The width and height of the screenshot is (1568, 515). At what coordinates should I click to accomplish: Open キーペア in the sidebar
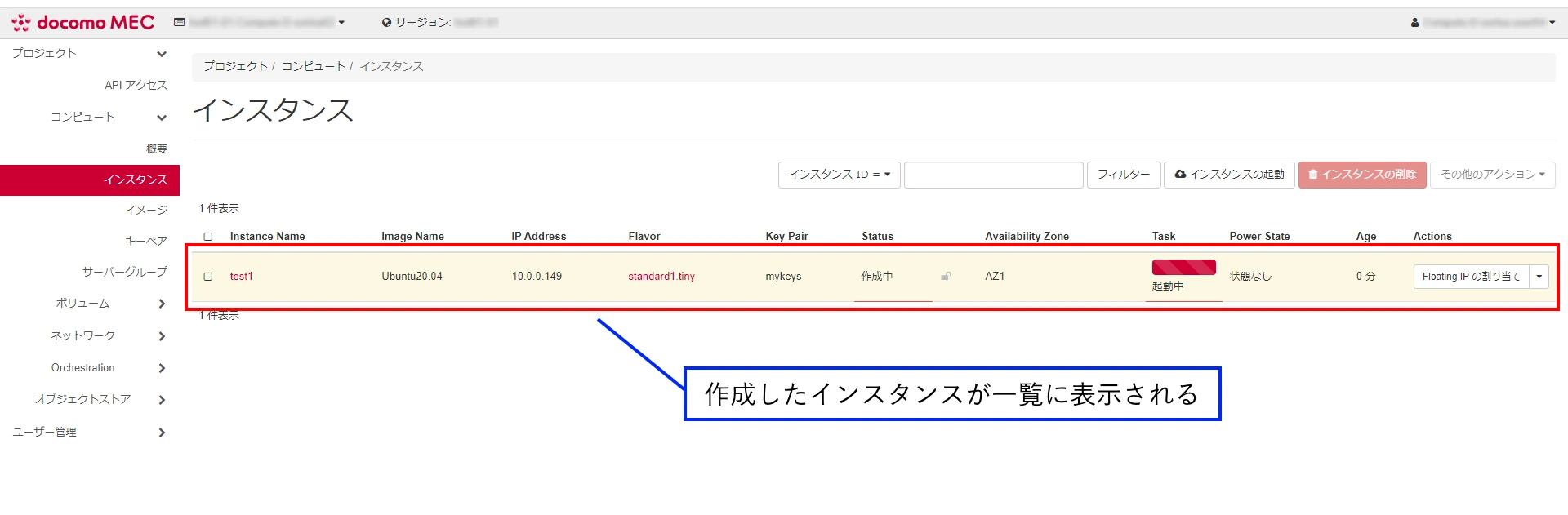coord(145,241)
